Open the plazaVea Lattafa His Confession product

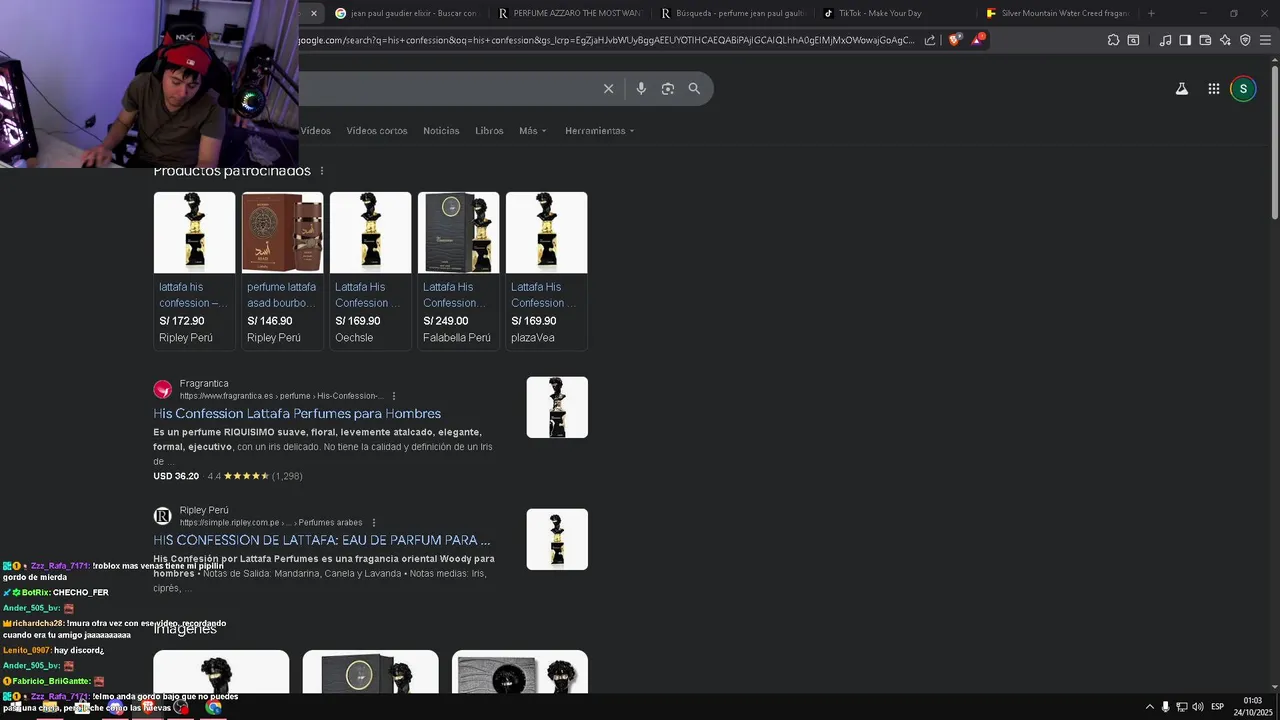point(546,270)
